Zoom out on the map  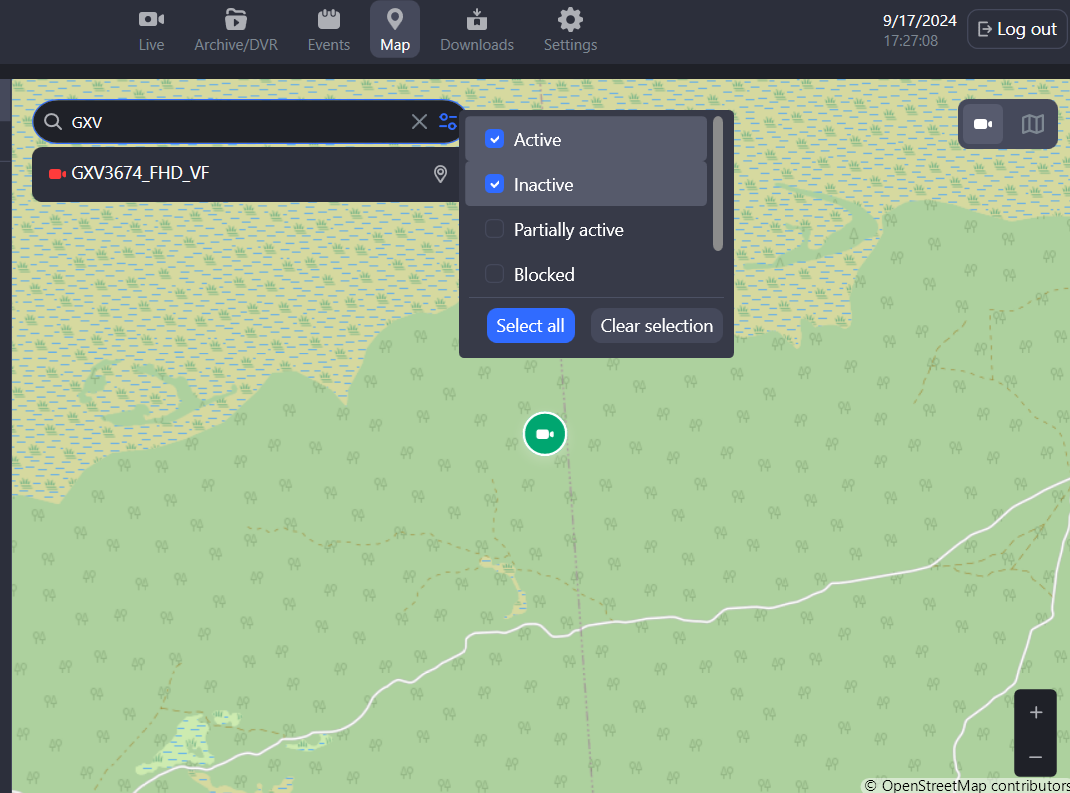[x=1035, y=757]
